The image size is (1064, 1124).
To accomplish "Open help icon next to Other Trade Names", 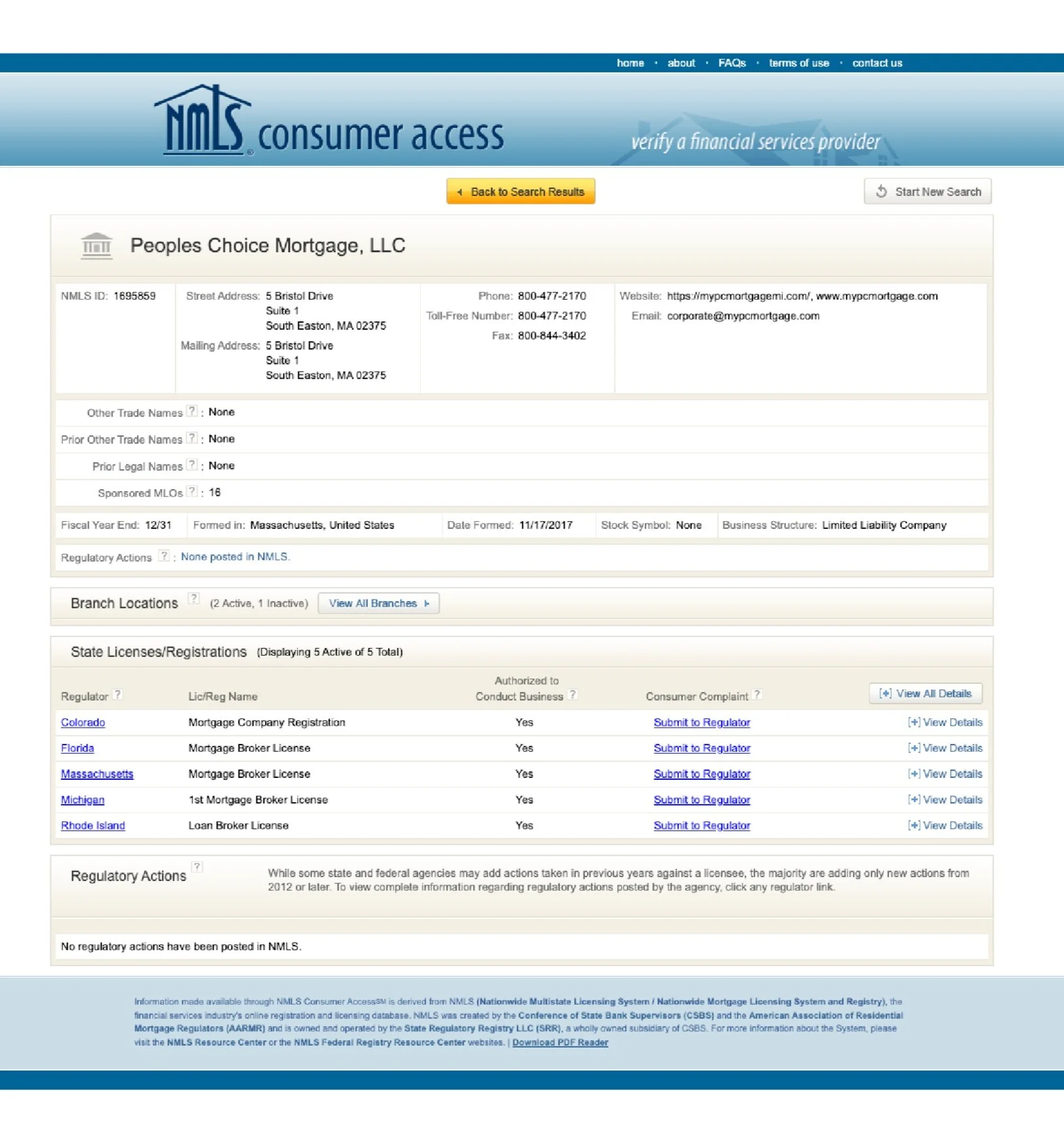I will [x=191, y=411].
